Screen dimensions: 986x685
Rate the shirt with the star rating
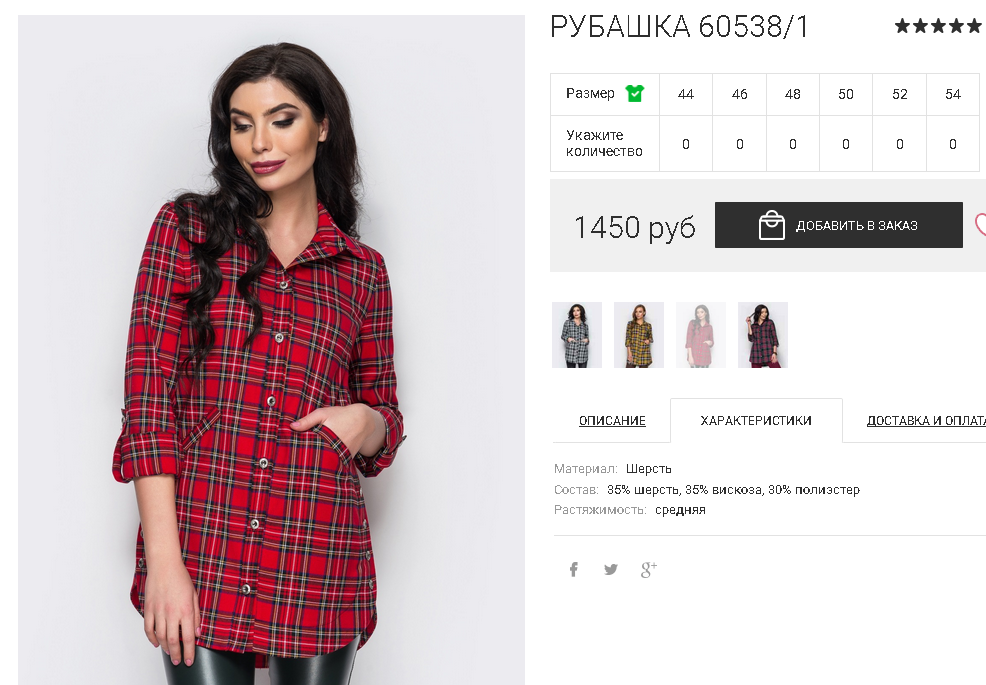[x=938, y=26]
